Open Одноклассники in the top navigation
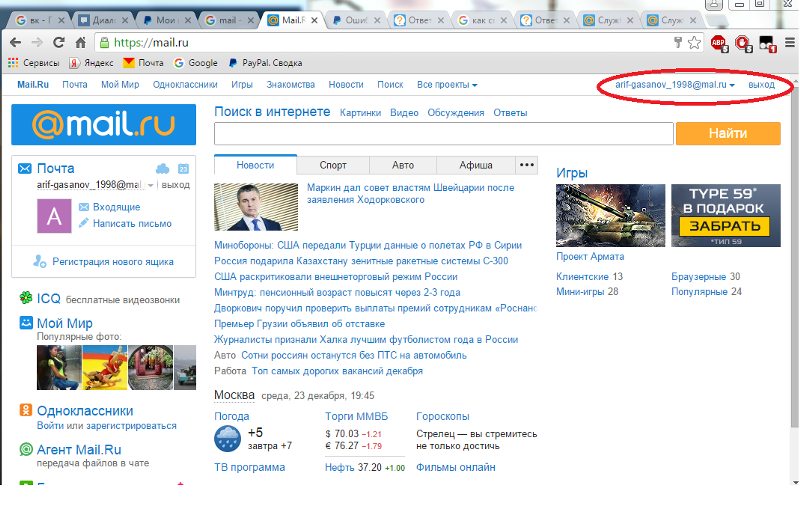 (x=185, y=85)
